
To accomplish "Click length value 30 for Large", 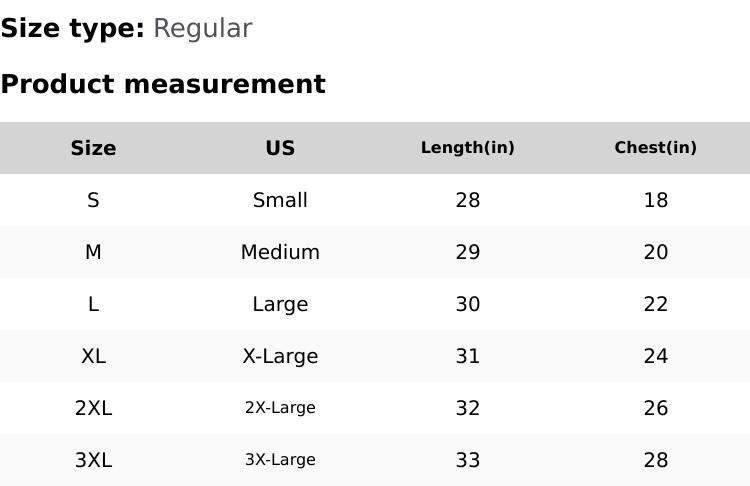I will (x=467, y=304).
